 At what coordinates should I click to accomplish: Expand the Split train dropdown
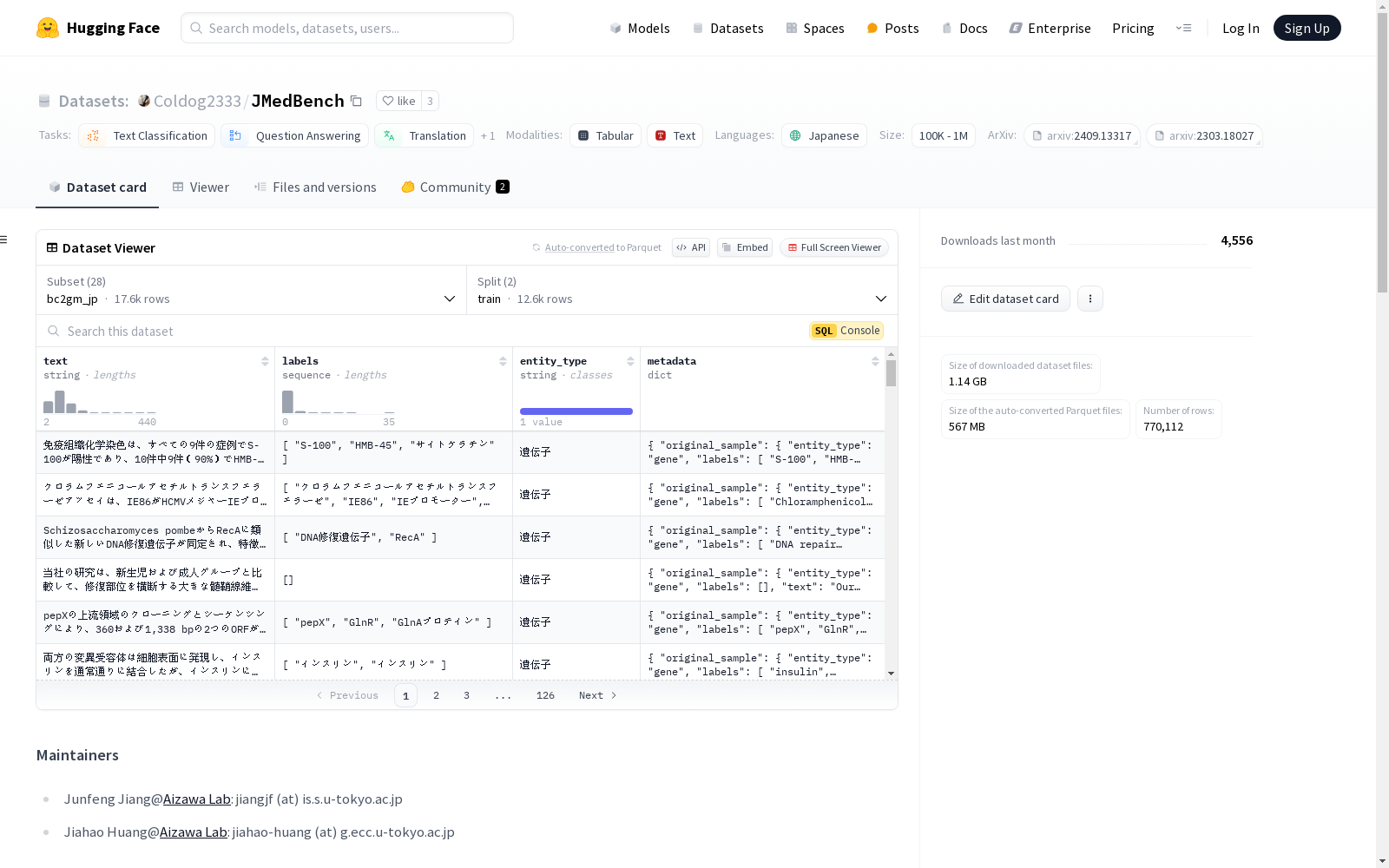point(682,290)
